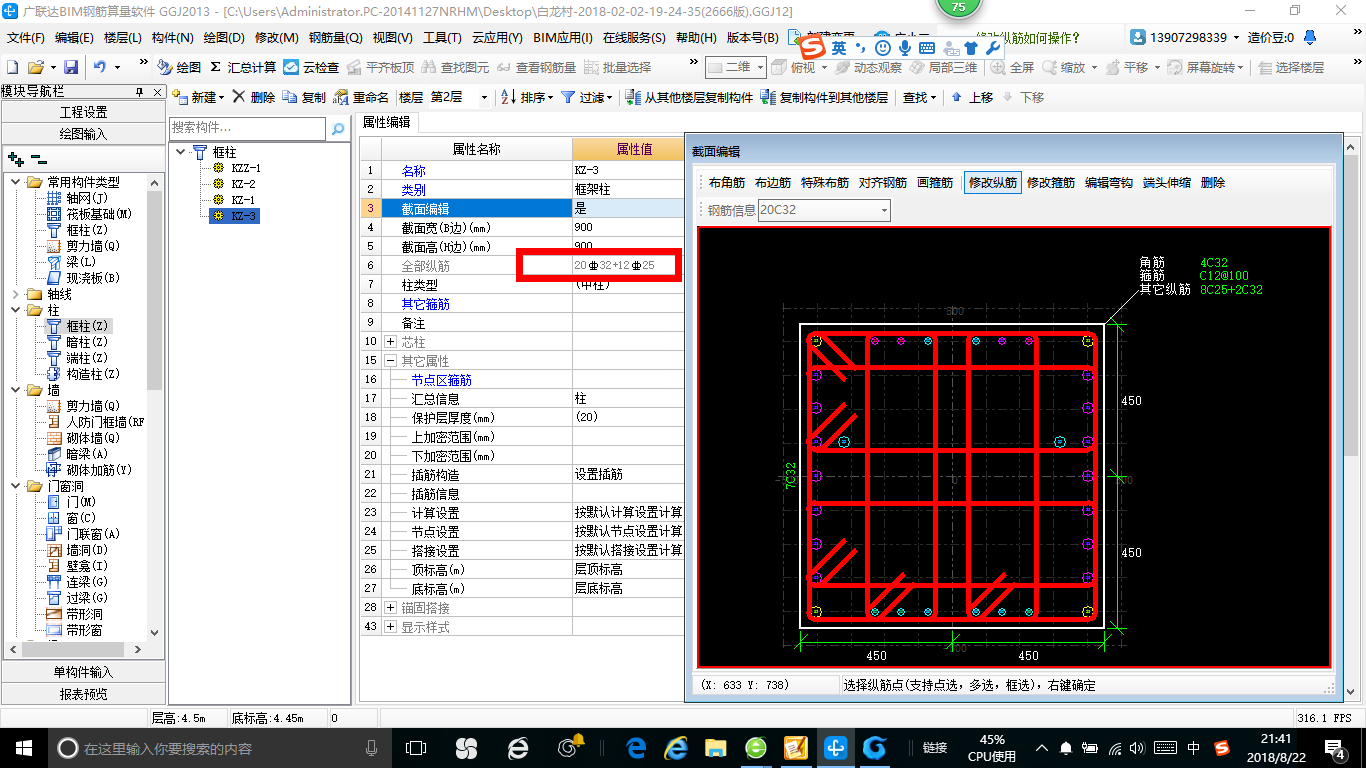The image size is (1366, 768).
Task: Open Task View on the taskbar
Action: tap(416, 747)
